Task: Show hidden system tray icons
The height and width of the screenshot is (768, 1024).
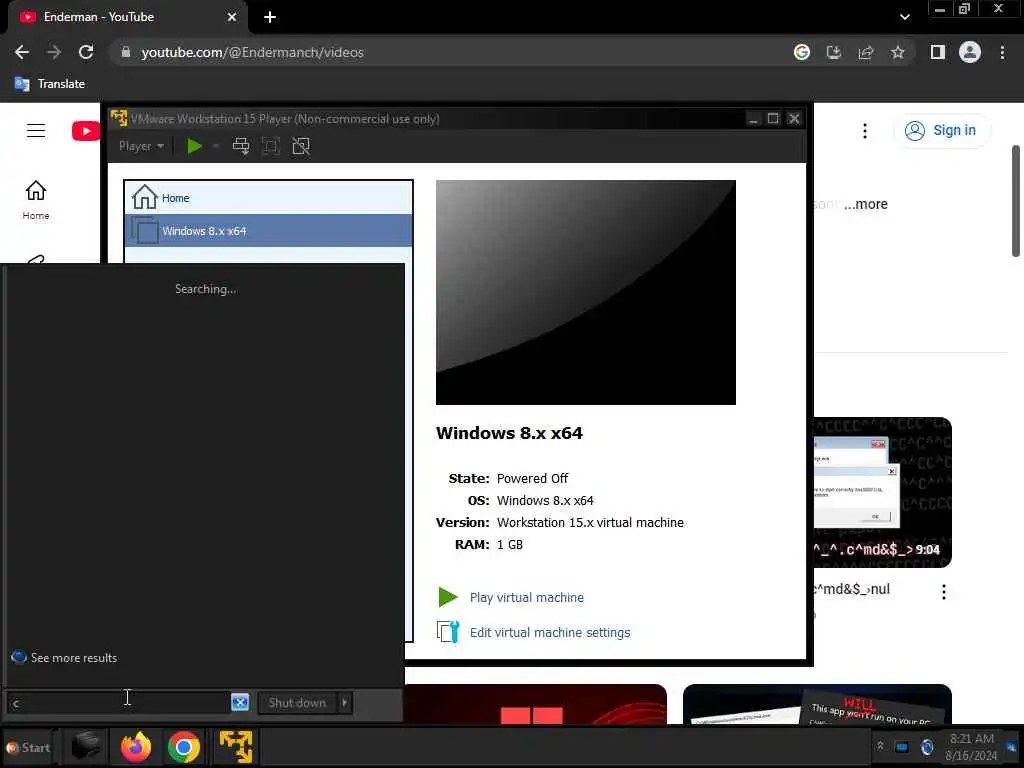Action: coord(880,746)
